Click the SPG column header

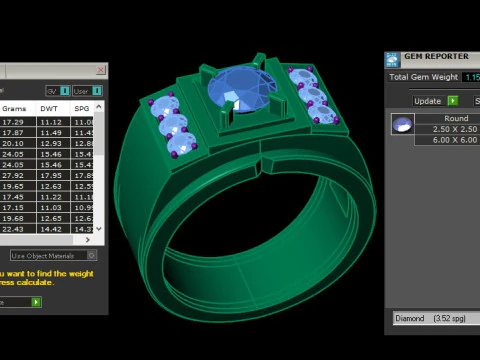point(82,109)
